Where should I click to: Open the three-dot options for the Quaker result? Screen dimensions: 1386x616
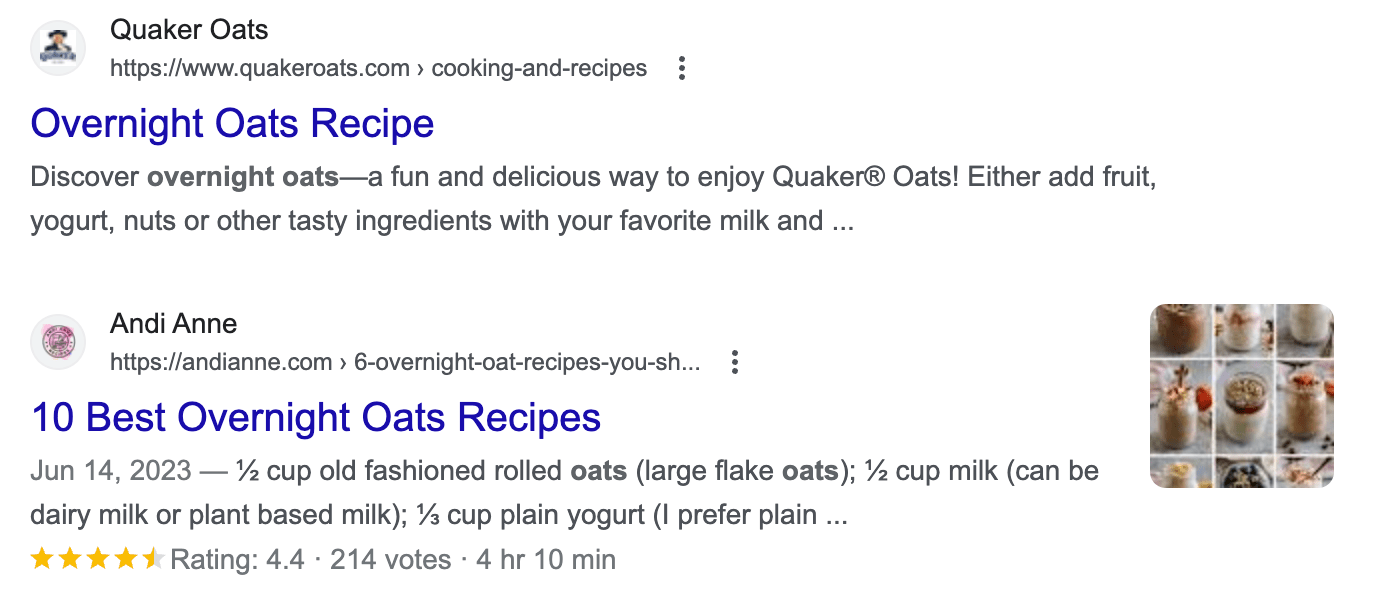(x=682, y=68)
